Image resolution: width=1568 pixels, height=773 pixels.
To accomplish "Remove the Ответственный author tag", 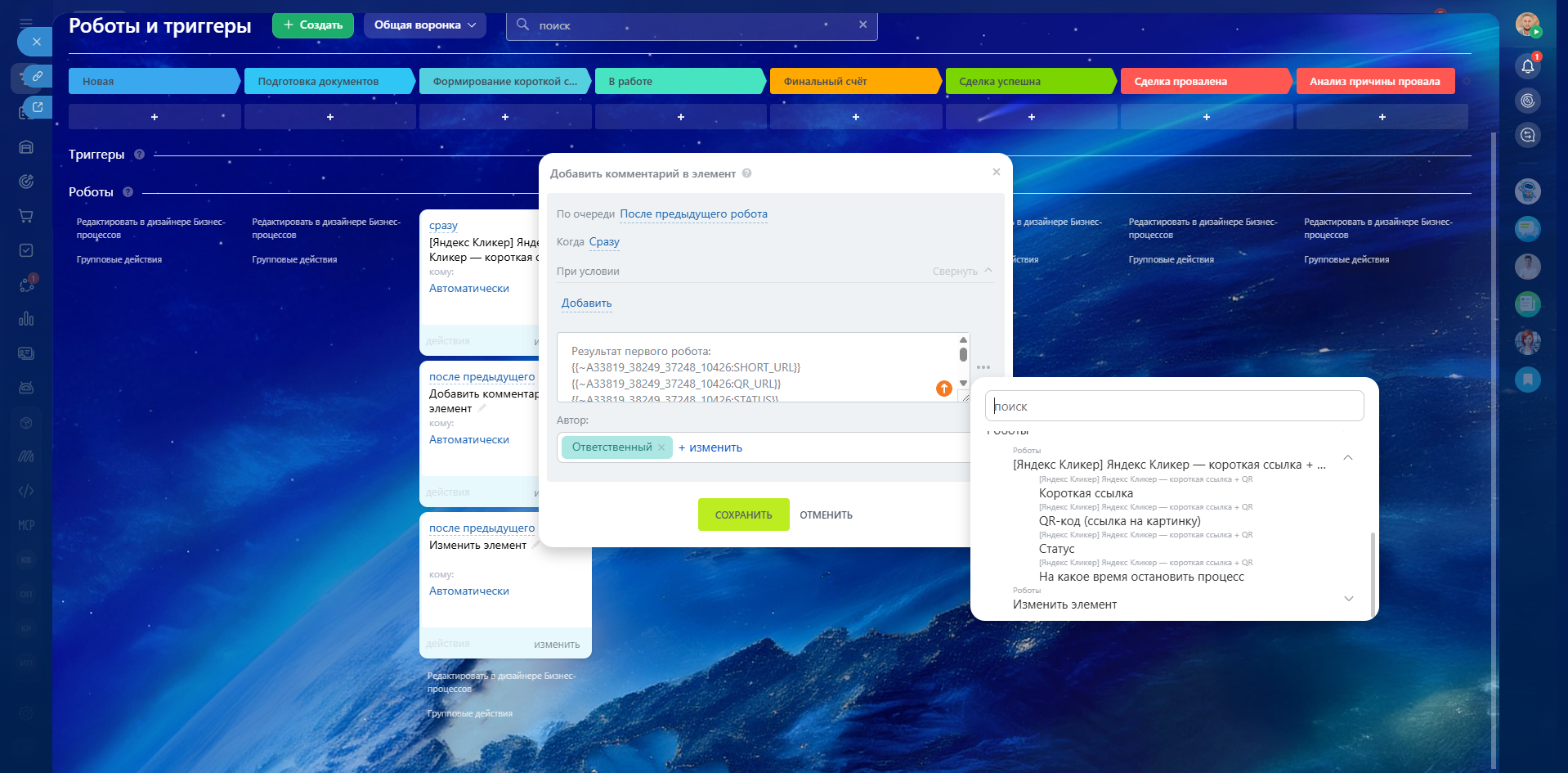I will click(661, 447).
